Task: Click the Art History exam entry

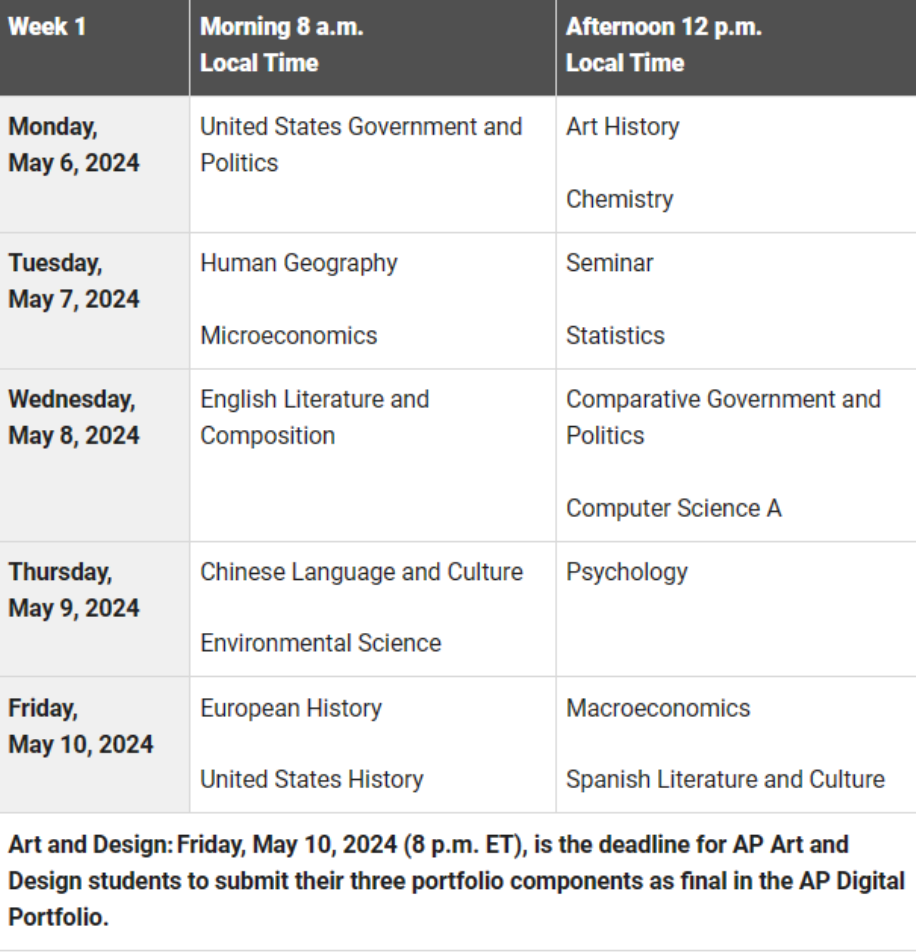Action: click(x=622, y=127)
